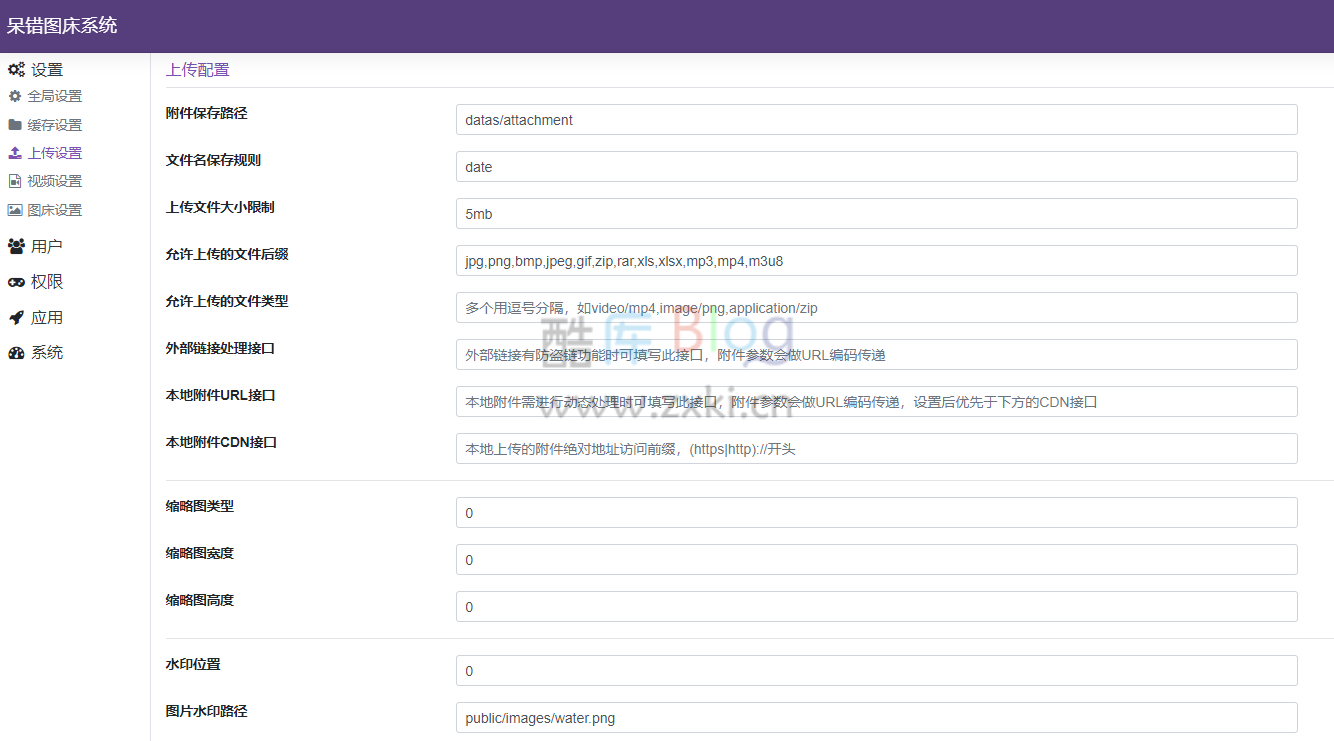Viewport: 1334px width, 741px height.
Task: Click the upload icon for 上传设置
Action: coord(15,153)
